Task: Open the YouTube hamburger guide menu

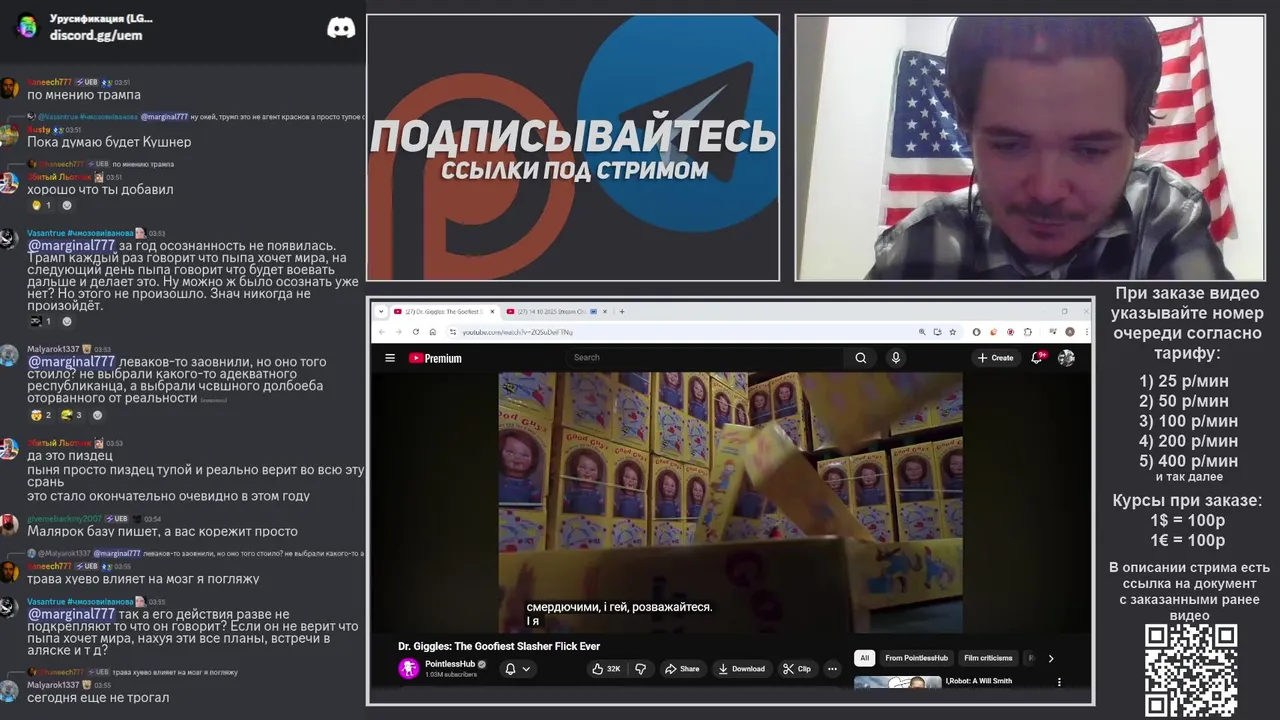Action: coord(390,358)
